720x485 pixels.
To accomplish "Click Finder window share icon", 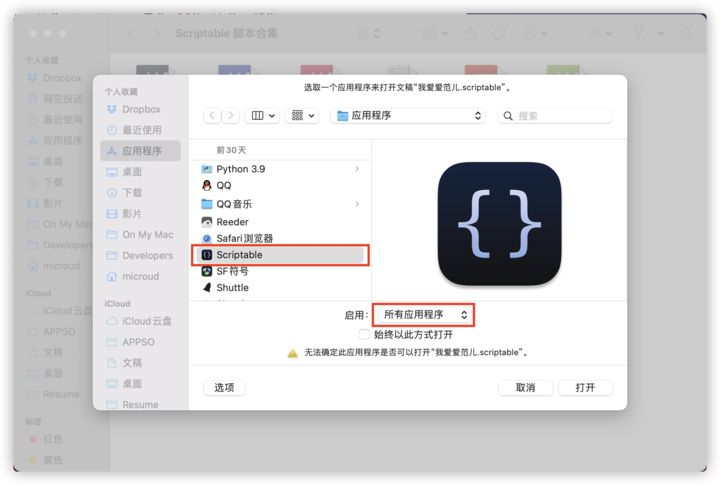I will point(470,33).
